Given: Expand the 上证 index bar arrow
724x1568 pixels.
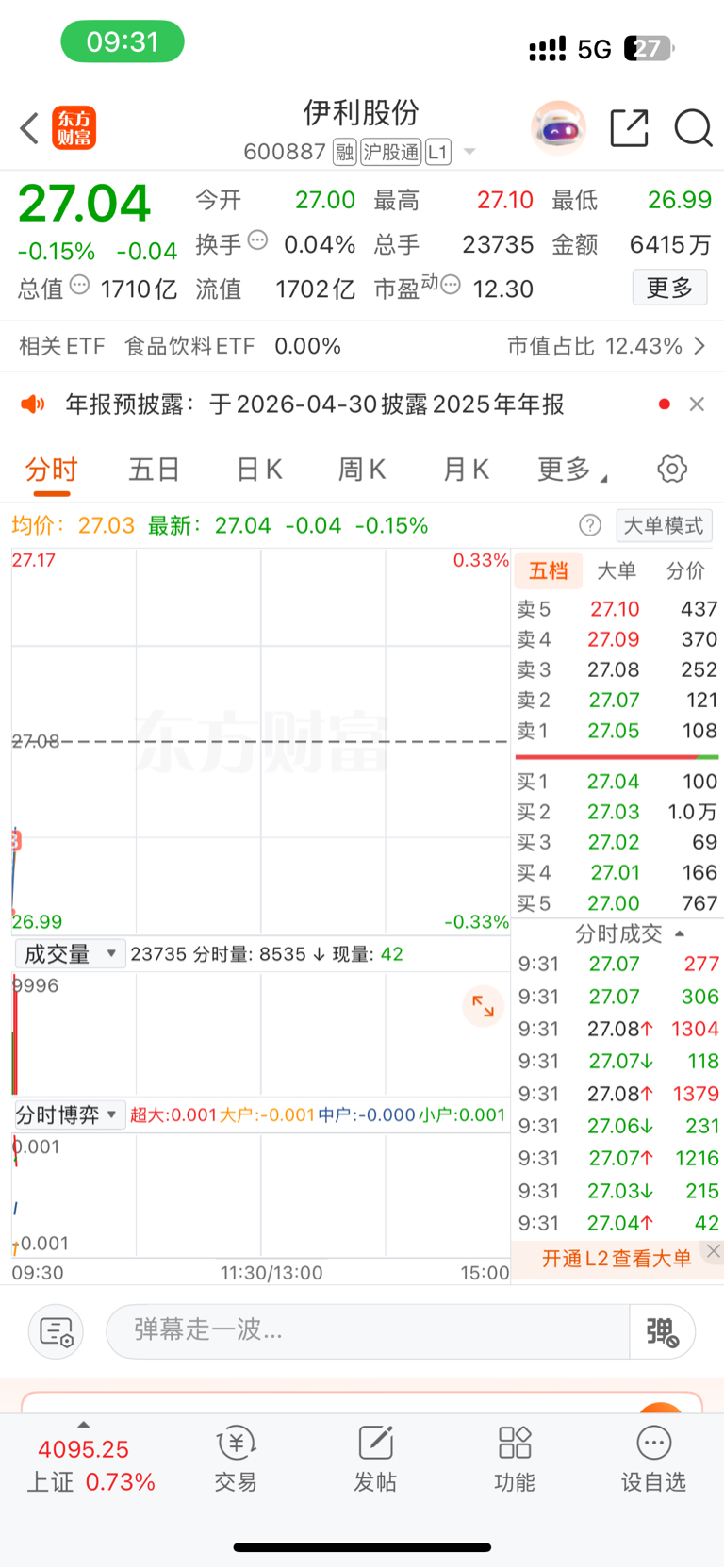Looking at the screenshot, I should [x=83, y=1425].
